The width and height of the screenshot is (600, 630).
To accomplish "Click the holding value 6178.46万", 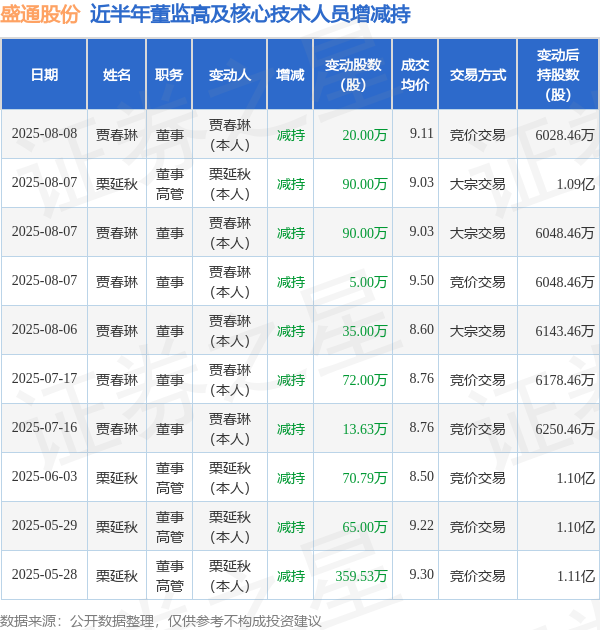I will [565, 380].
